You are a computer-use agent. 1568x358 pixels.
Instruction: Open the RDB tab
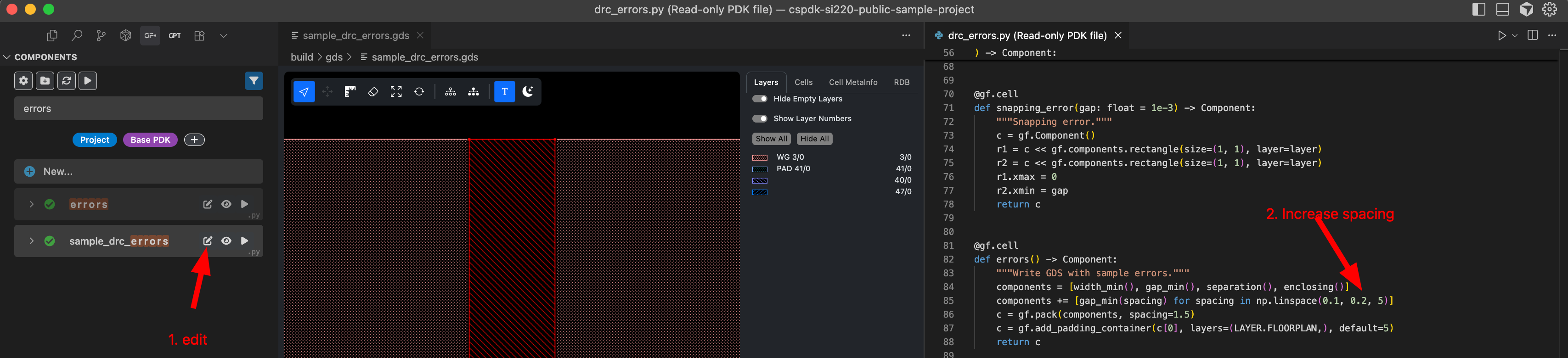point(902,82)
